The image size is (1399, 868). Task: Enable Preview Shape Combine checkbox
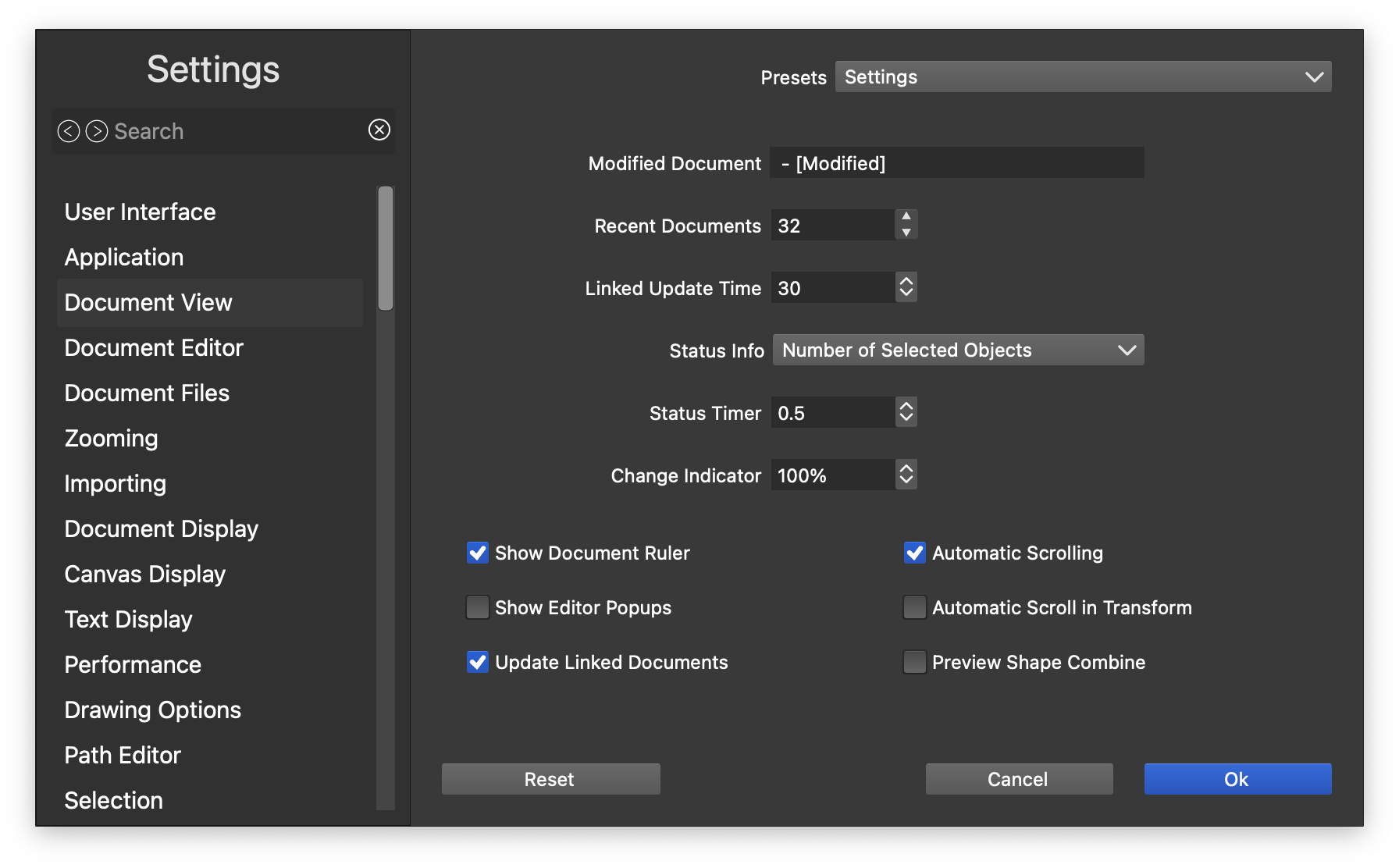click(x=914, y=662)
